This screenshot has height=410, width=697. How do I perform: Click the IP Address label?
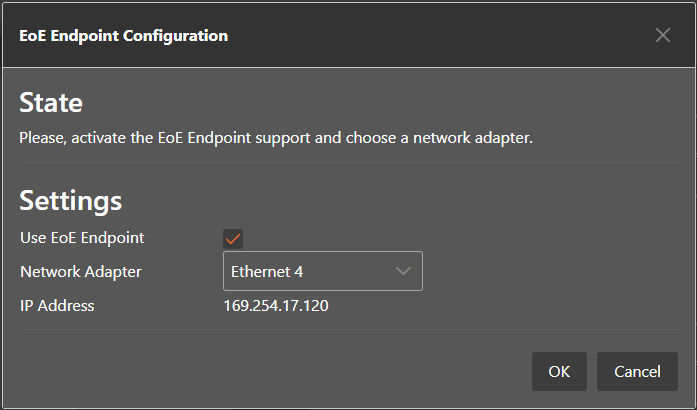[57, 305]
